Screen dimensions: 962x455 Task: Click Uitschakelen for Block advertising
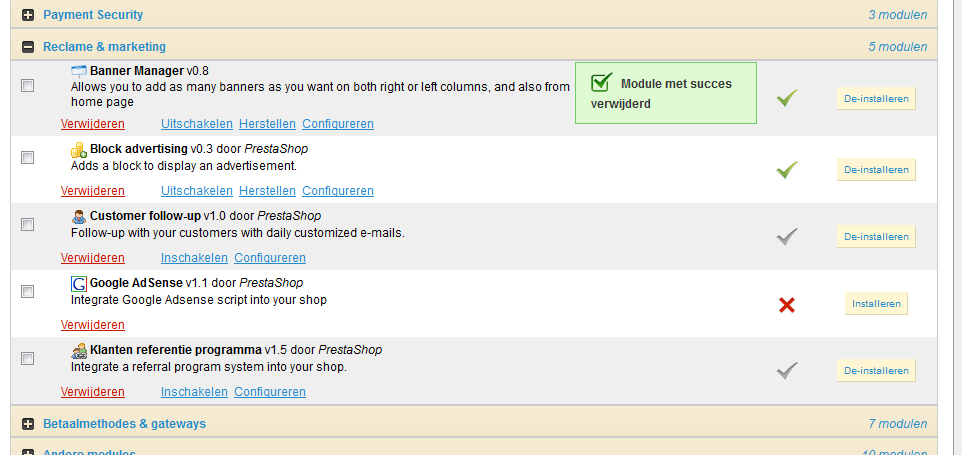pos(197,191)
